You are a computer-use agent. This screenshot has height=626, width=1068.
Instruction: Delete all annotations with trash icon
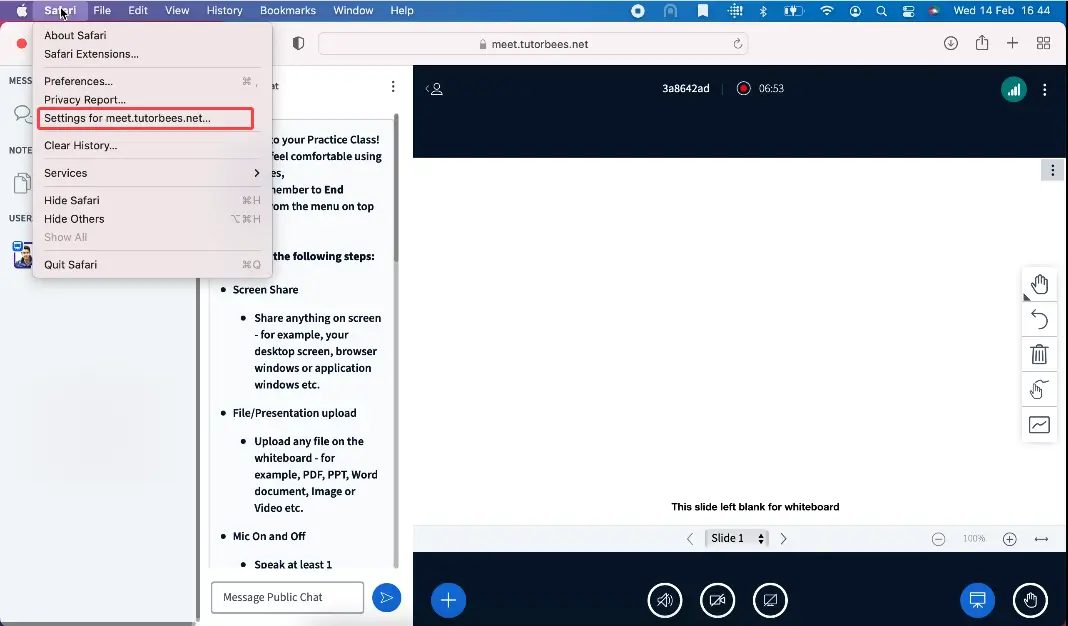(x=1039, y=354)
